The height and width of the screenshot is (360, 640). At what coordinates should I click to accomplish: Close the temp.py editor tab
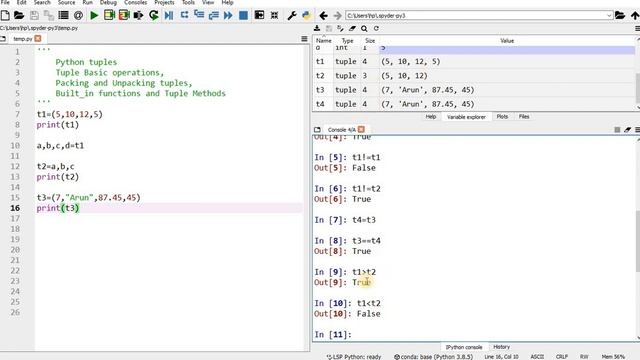38,39
